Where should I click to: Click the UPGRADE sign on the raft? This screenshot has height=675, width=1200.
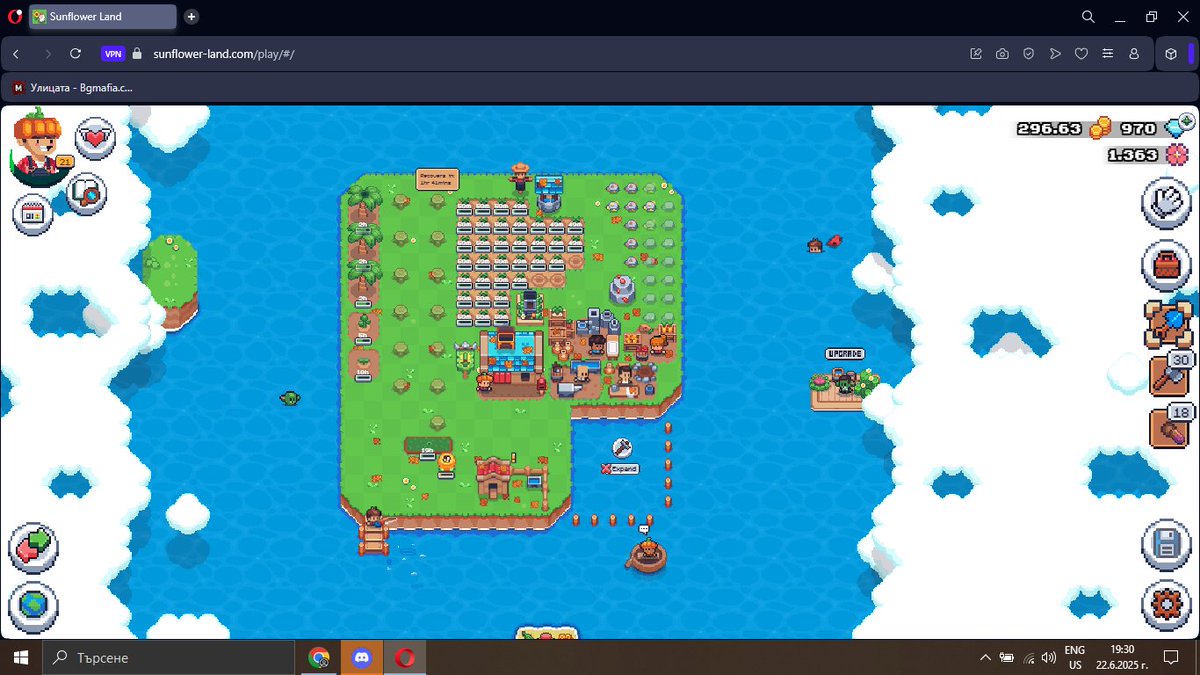[845, 354]
